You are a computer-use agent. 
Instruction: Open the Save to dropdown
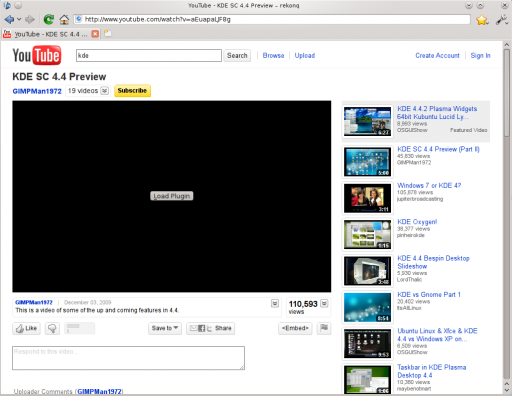point(165,328)
